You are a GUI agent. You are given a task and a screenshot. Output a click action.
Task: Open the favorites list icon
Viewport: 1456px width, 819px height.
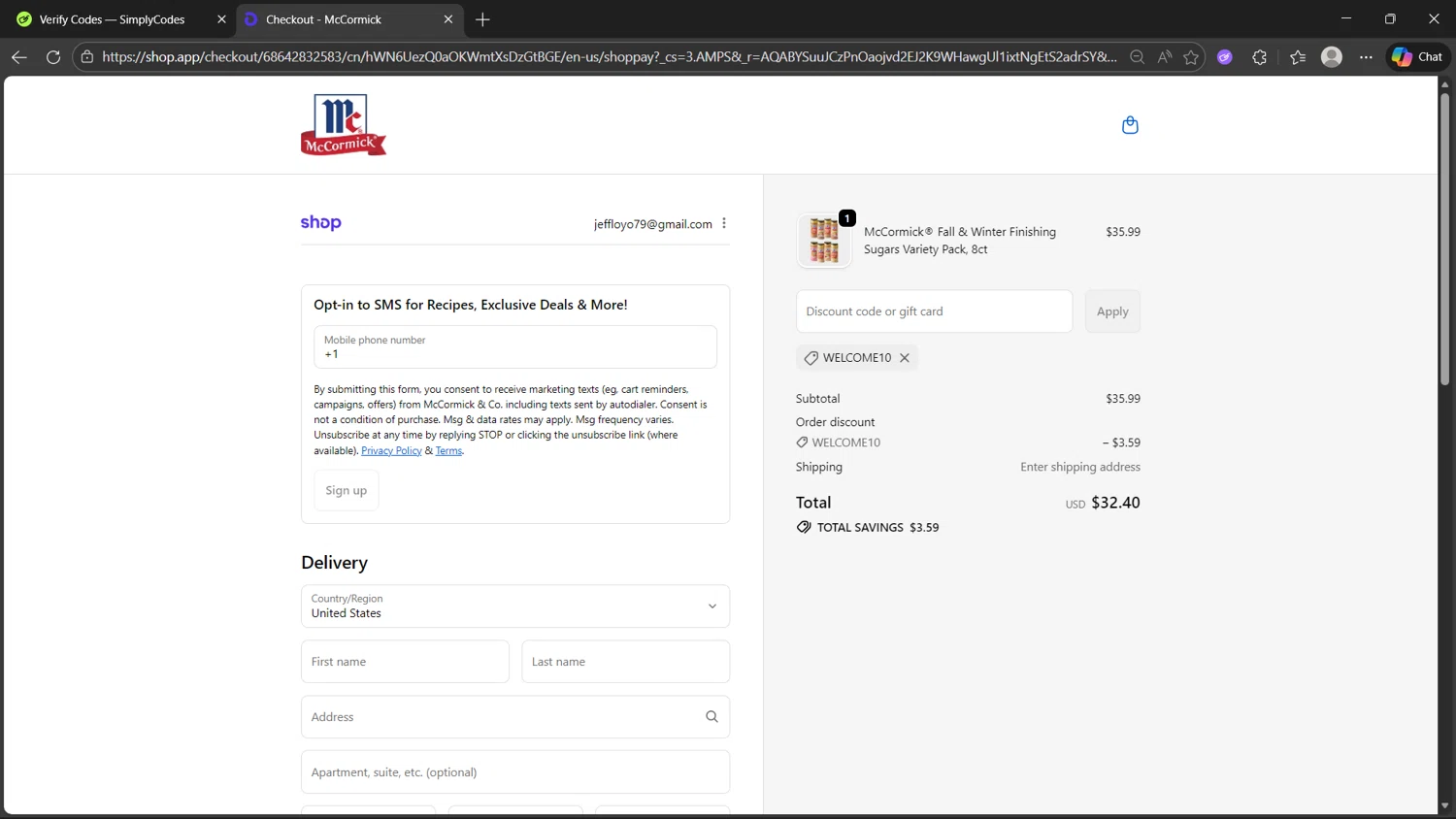pyautogui.click(x=1298, y=57)
